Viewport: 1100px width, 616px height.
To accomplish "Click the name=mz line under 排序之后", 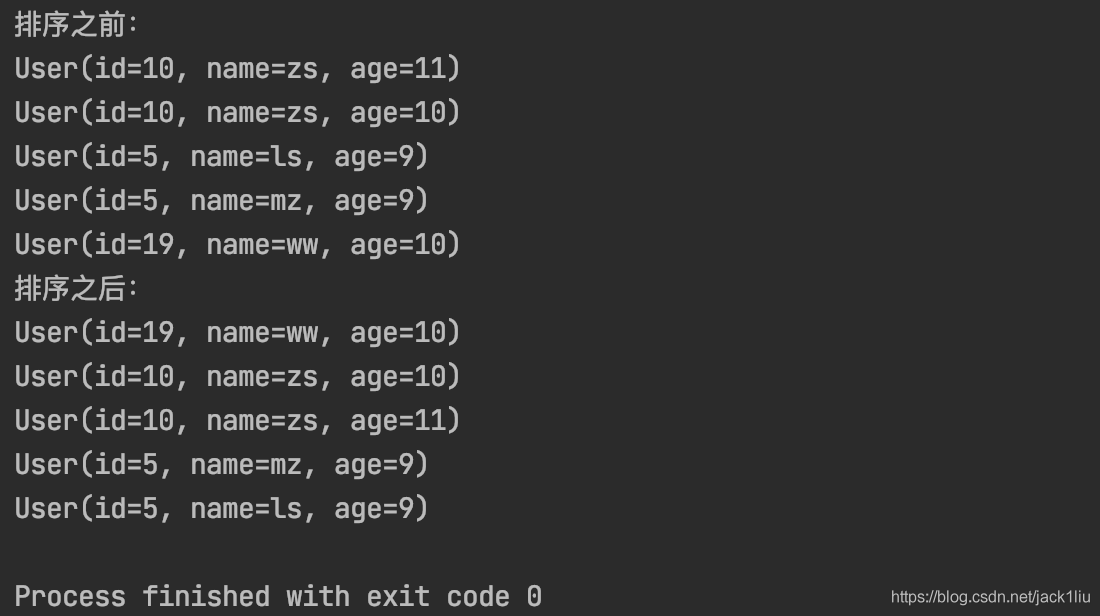I will coord(221,465).
